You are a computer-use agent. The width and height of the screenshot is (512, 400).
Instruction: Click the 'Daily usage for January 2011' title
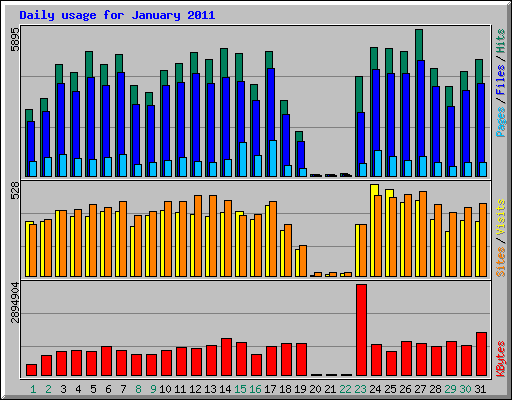(117, 15)
